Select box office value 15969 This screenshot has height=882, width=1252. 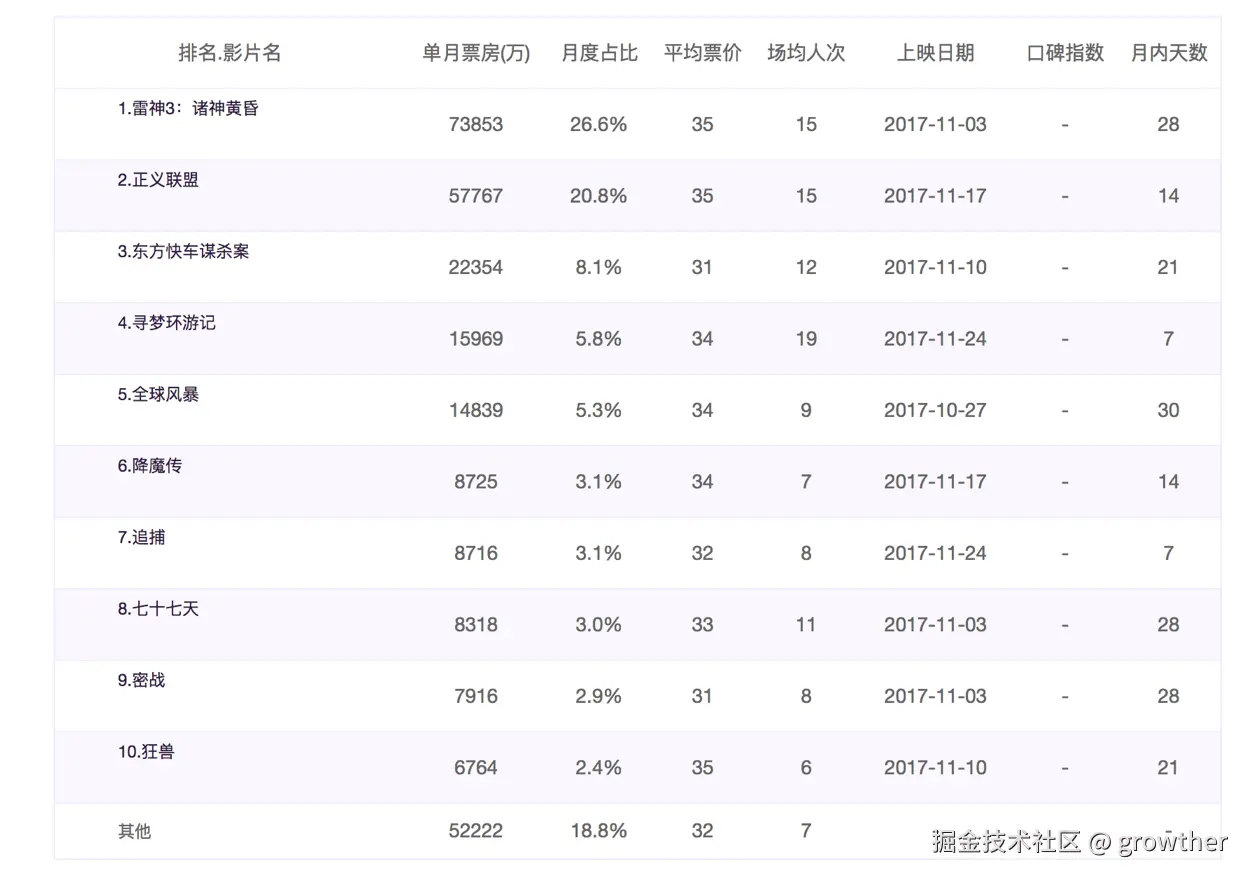pos(476,339)
